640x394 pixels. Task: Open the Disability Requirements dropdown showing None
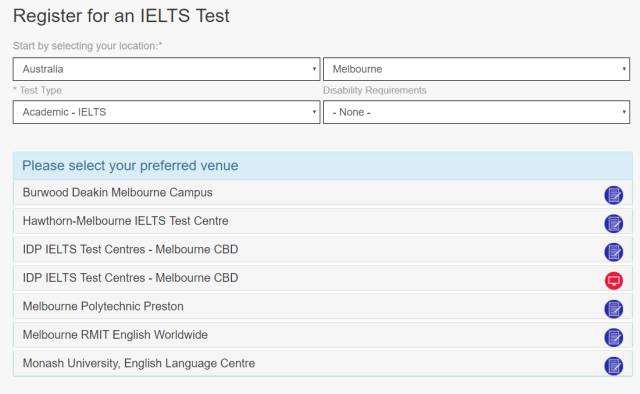coord(476,112)
